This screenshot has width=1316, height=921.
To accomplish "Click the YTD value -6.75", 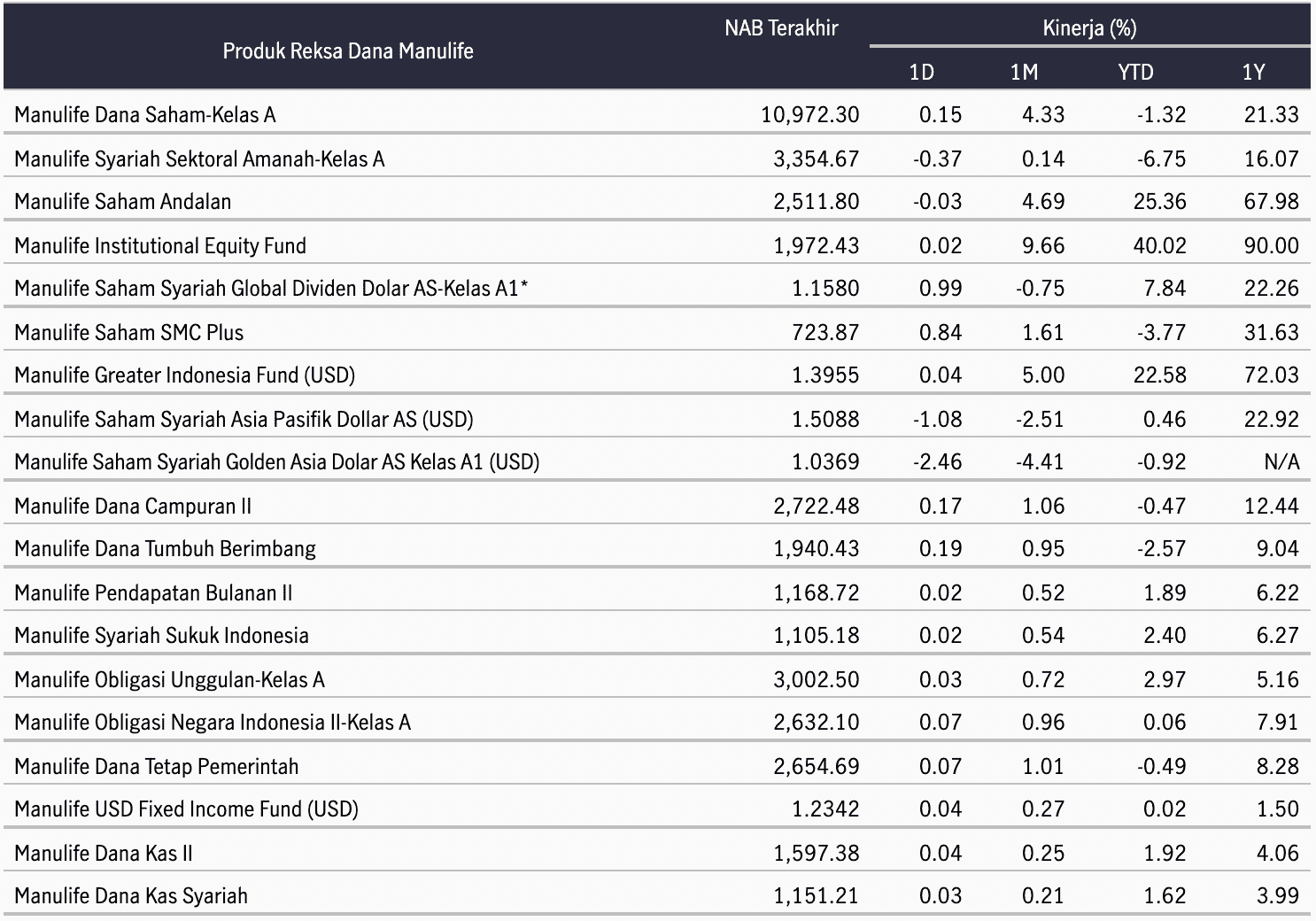I will tap(1162, 159).
